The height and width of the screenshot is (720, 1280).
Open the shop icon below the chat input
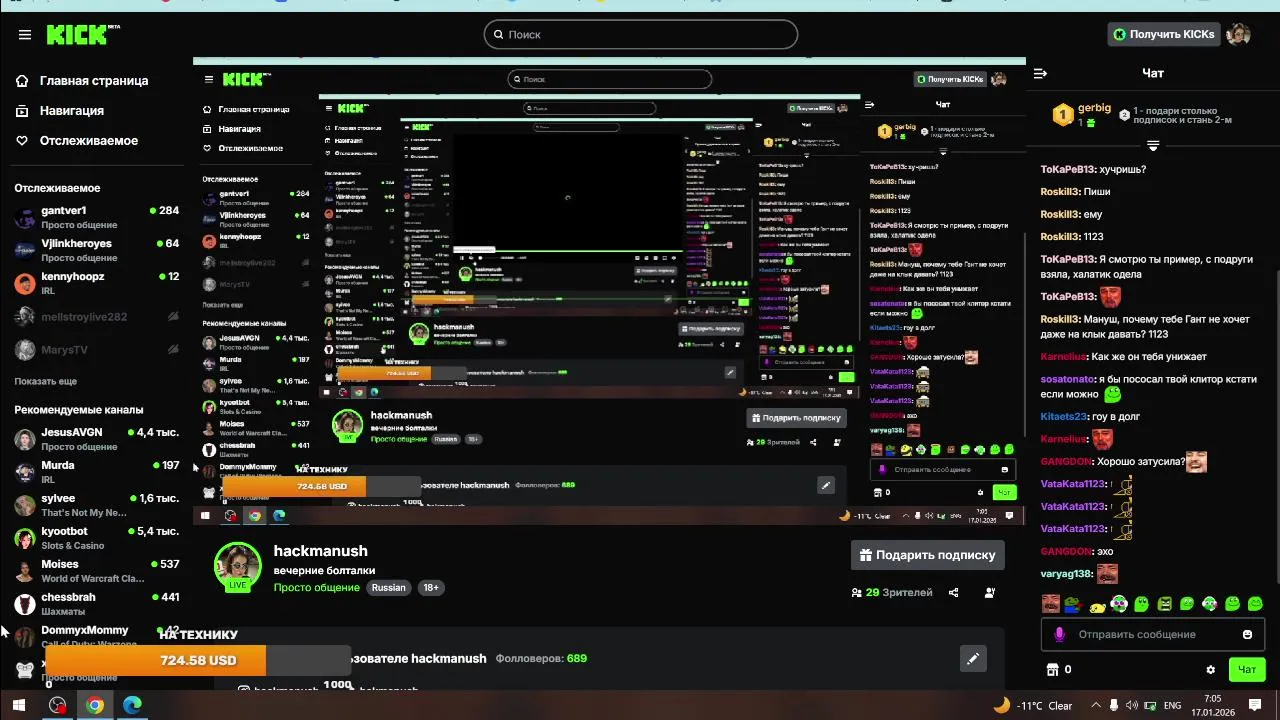(x=1052, y=670)
